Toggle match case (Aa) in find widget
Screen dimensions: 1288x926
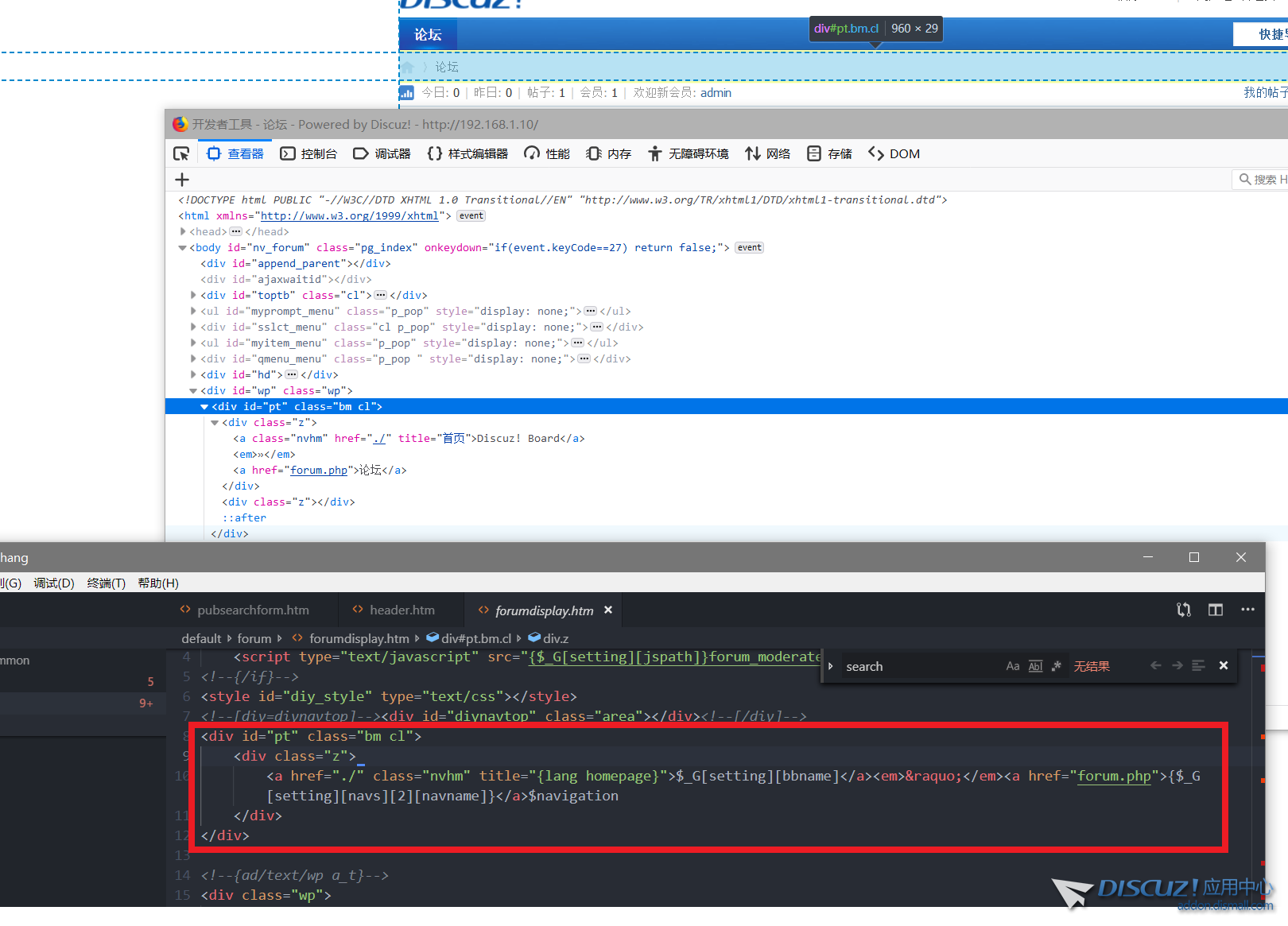1012,666
